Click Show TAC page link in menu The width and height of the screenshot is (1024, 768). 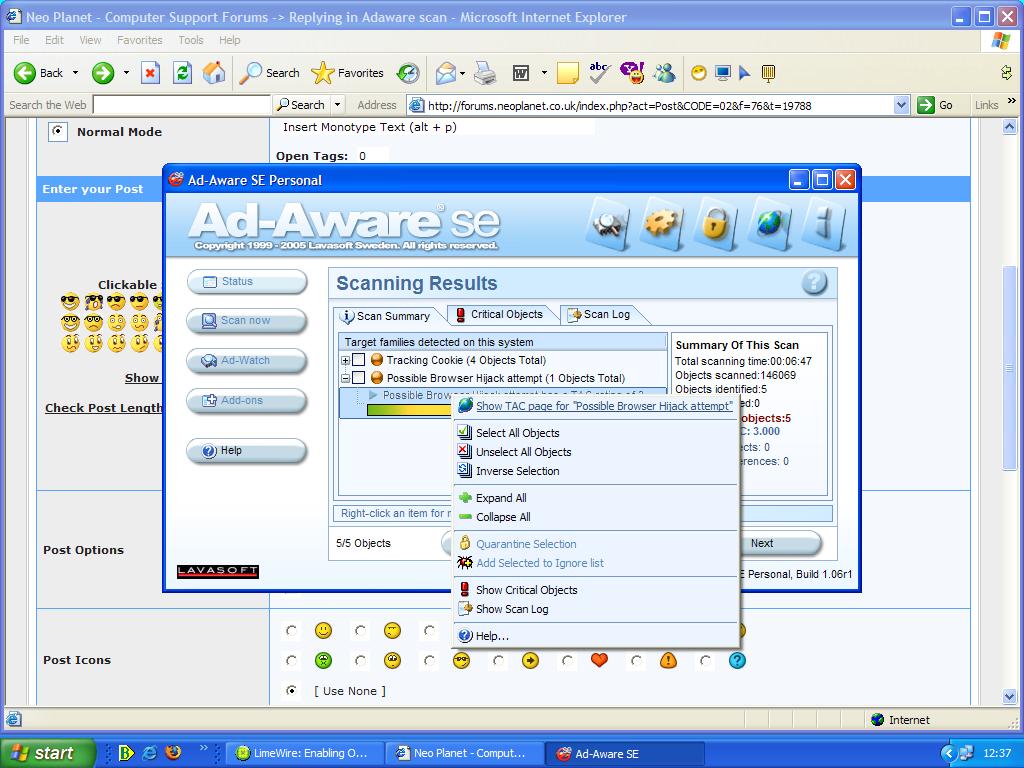[x=604, y=406]
